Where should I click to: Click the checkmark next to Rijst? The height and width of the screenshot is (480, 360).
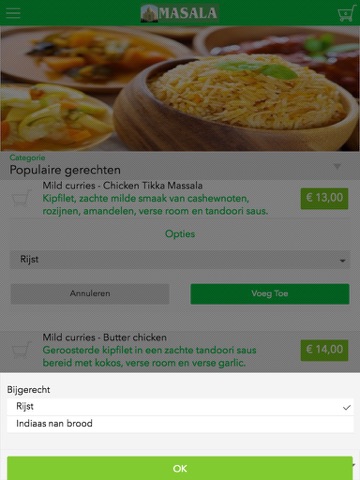click(x=347, y=407)
